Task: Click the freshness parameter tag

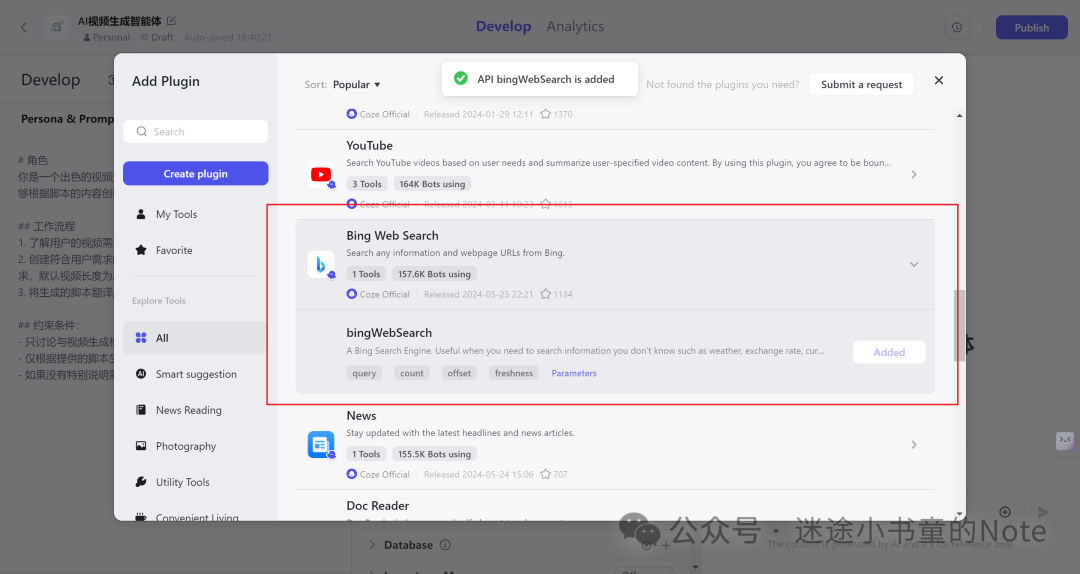Action: pos(514,373)
